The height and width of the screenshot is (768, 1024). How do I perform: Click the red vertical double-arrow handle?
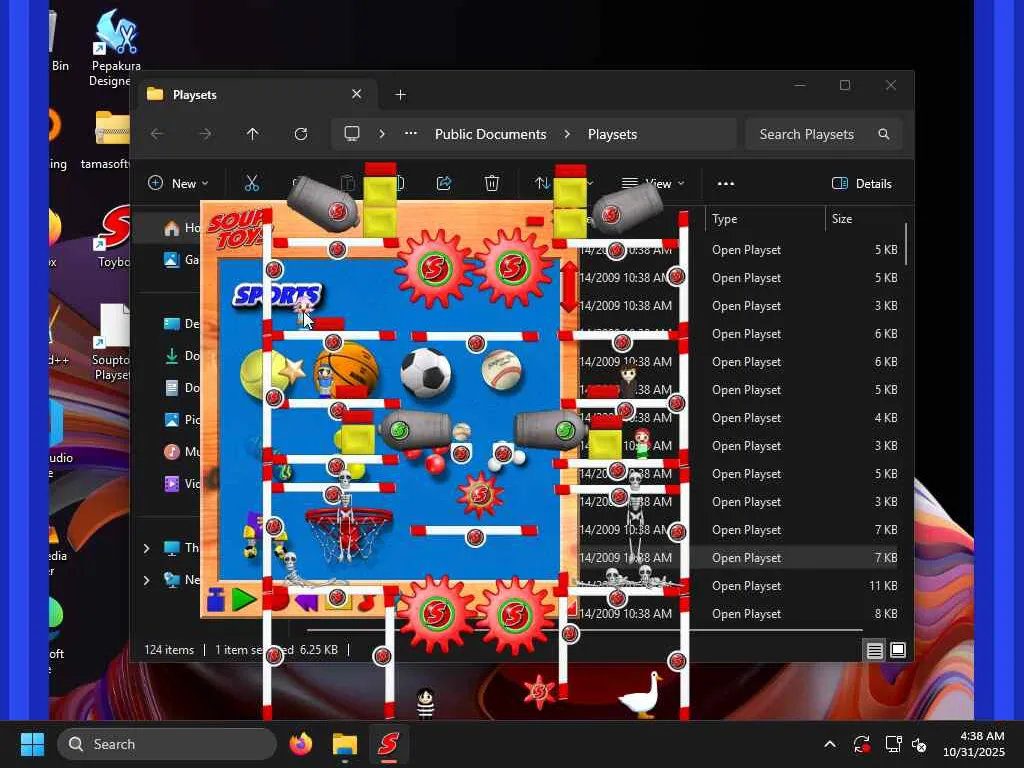click(569, 287)
